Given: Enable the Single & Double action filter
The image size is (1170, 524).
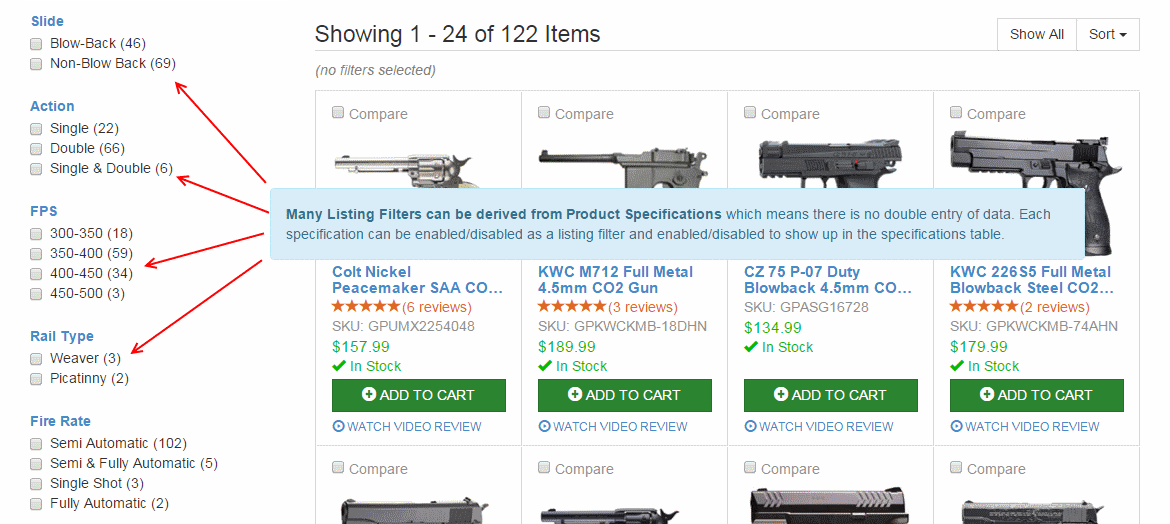Looking at the screenshot, I should tap(36, 169).
